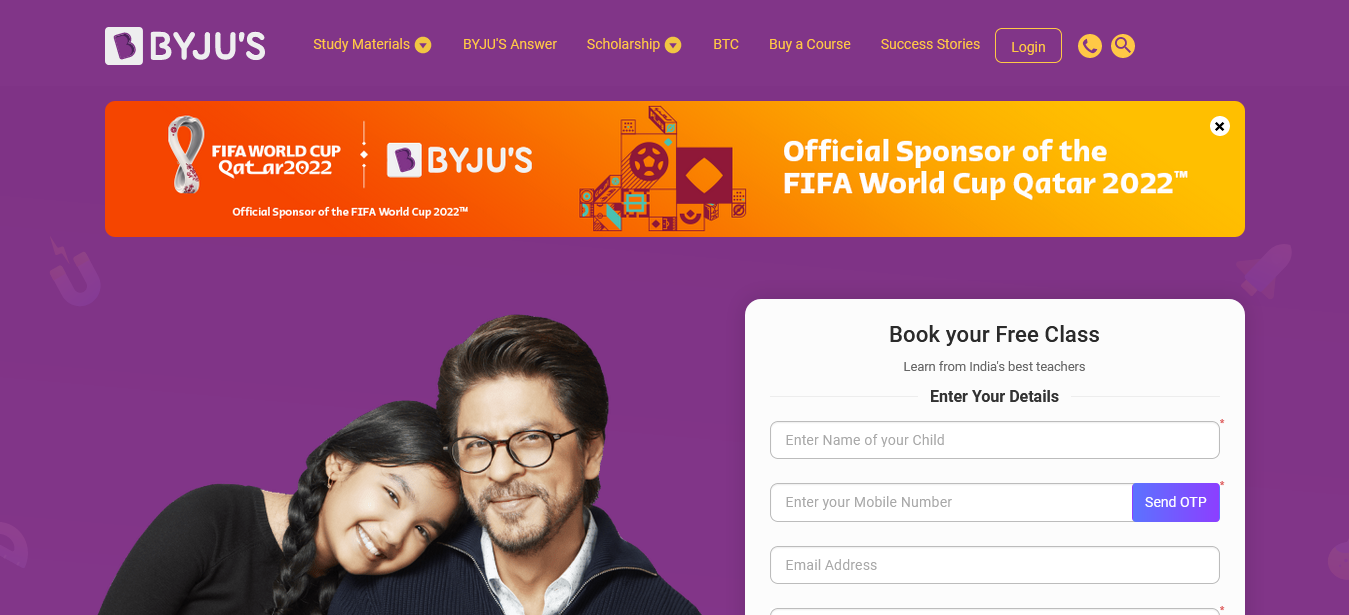Focus the Enter Name of your Child field
The image size is (1349, 615).
995,440
